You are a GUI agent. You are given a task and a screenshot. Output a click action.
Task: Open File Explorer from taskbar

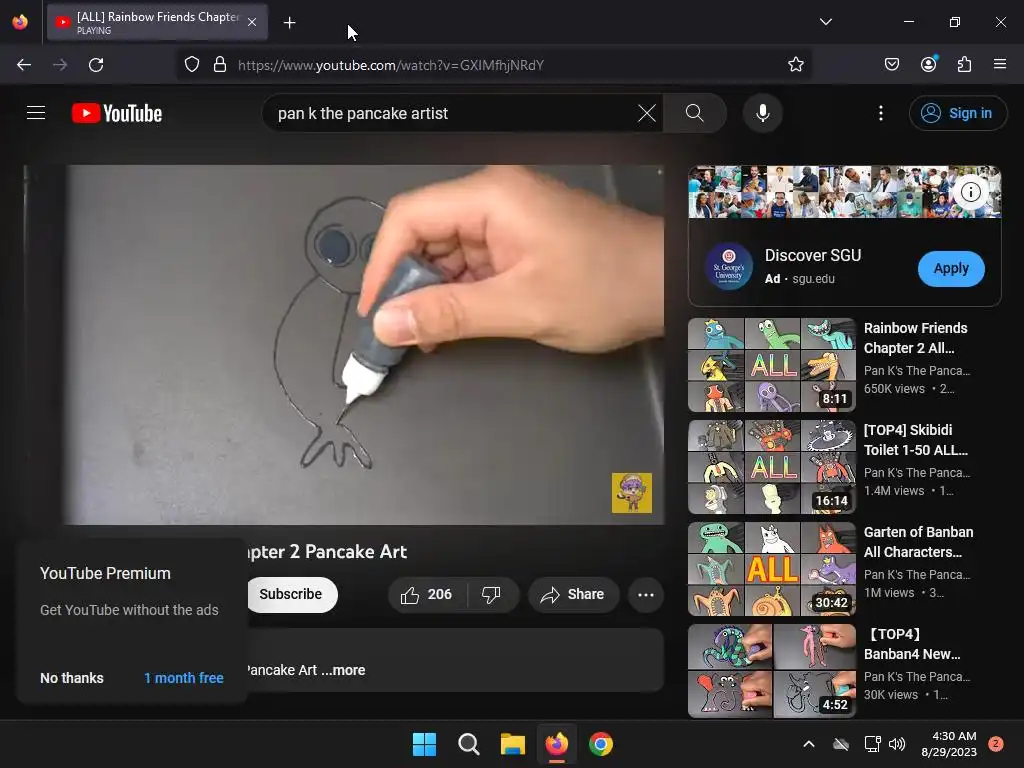point(513,744)
